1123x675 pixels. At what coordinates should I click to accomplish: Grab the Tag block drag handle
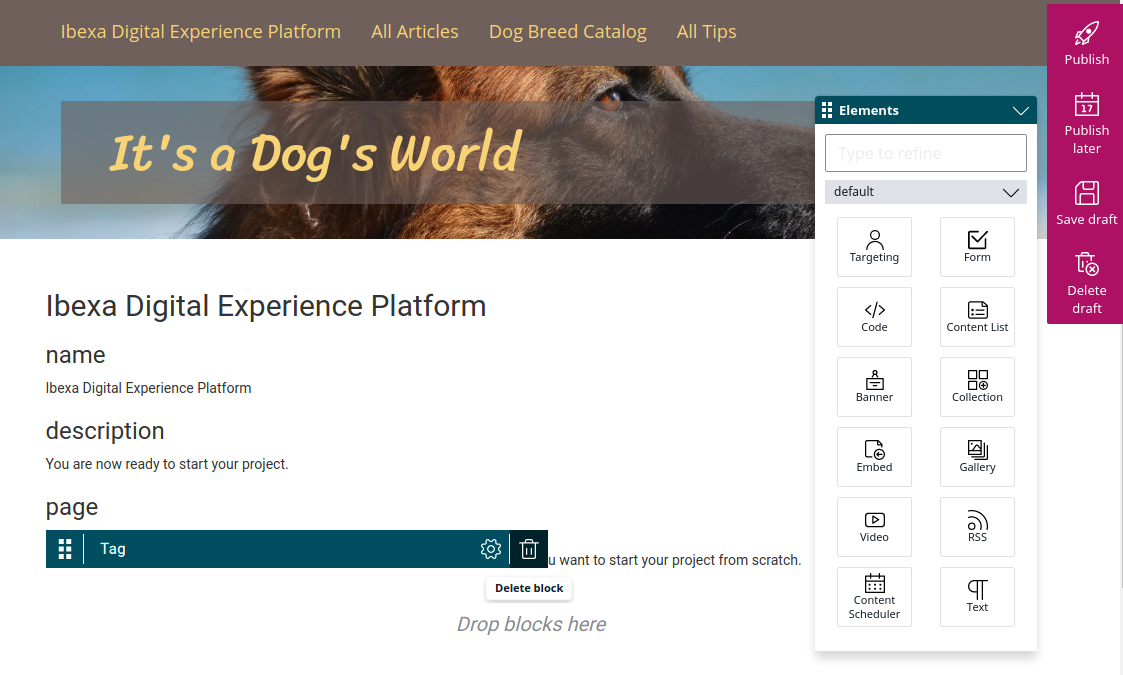64,549
